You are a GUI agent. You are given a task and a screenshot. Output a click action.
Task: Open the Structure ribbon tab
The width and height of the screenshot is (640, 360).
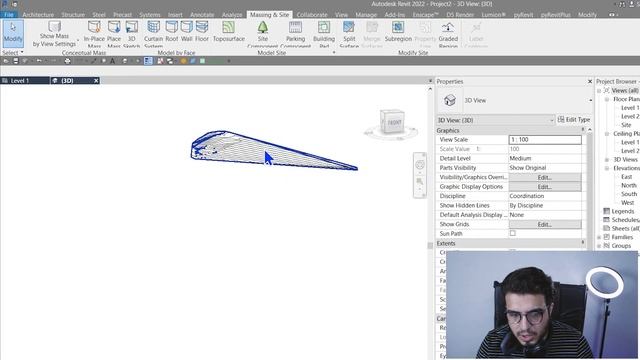coord(73,15)
